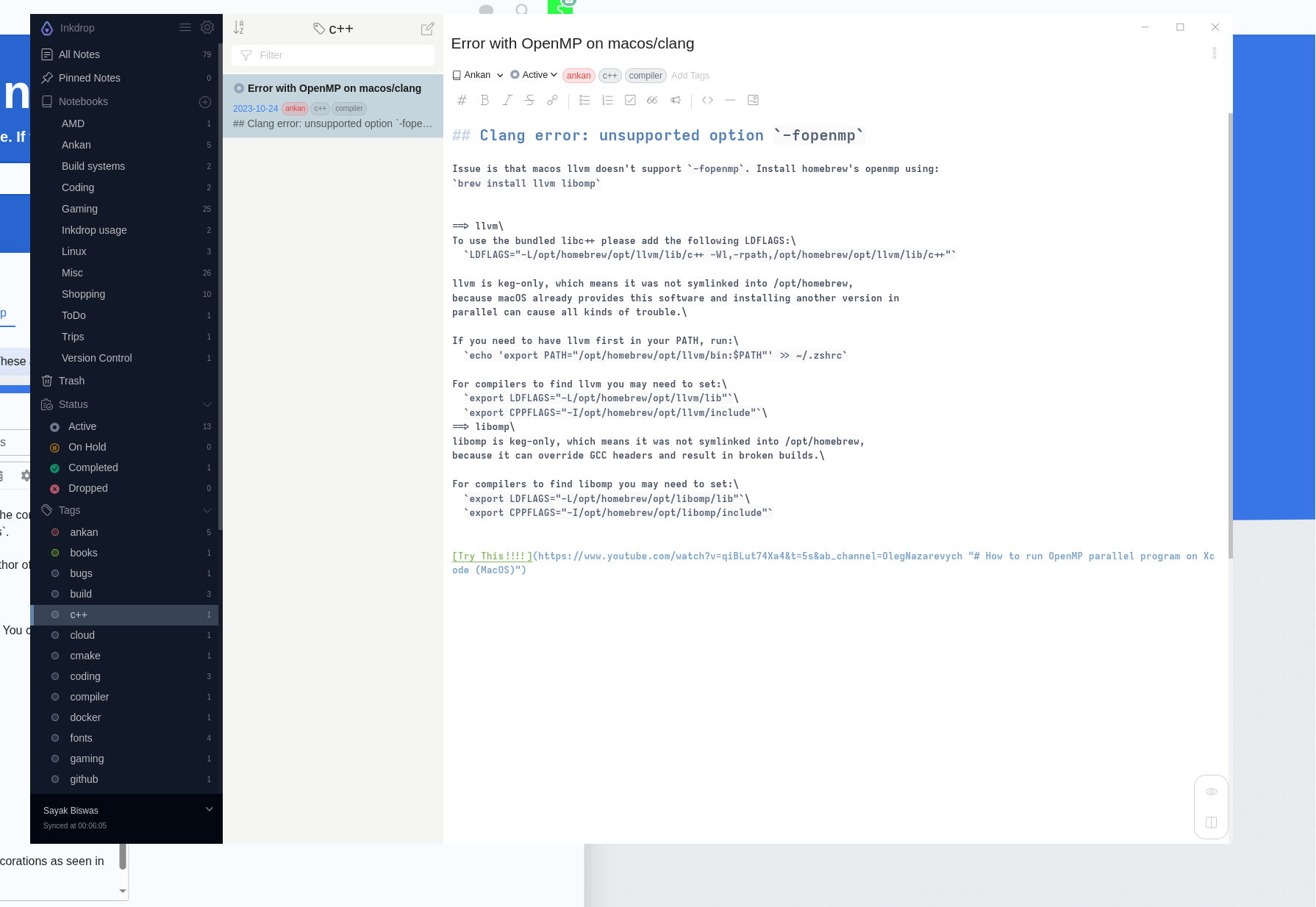Toggle preview mode with the eye icon
The image size is (1316, 907).
(1212, 792)
